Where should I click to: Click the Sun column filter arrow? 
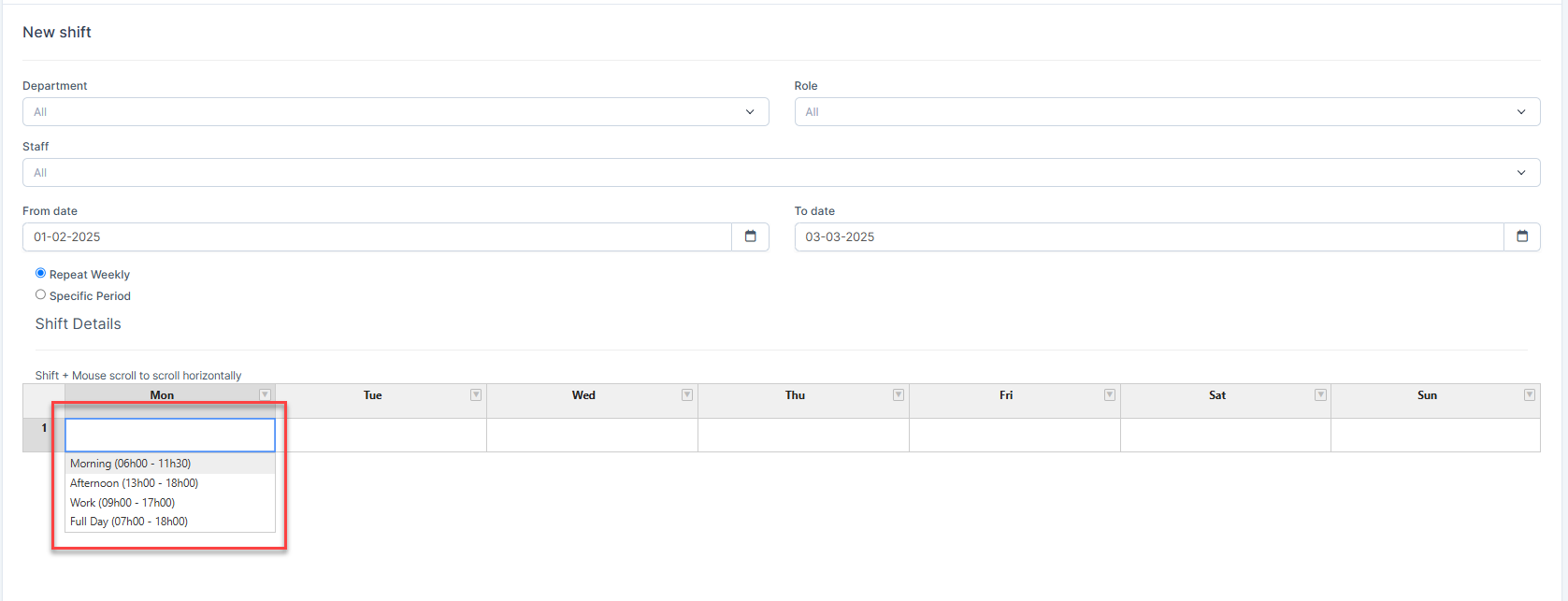pyautogui.click(x=1530, y=394)
